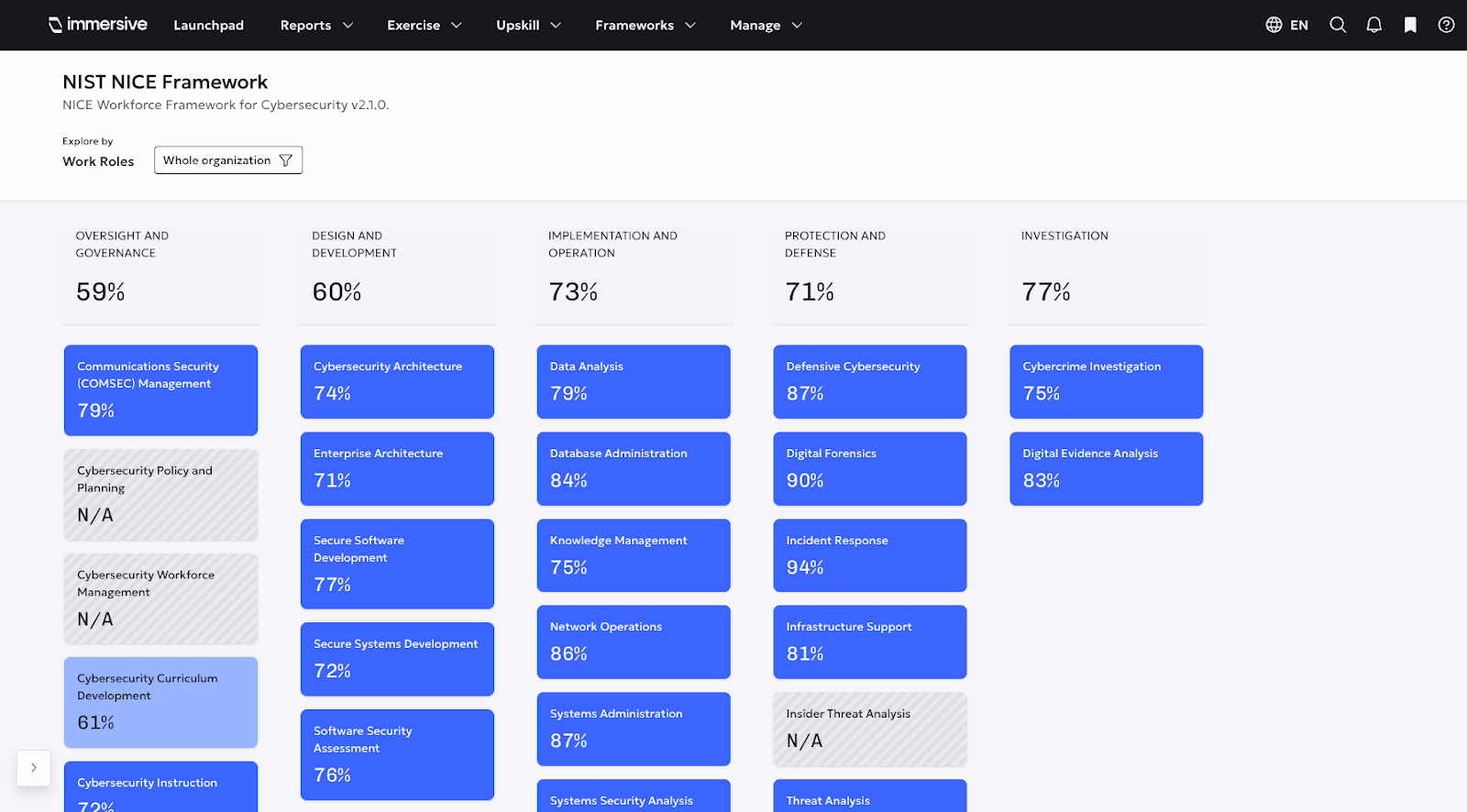Go to Launchpad
This screenshot has height=812, width=1467.
pyautogui.click(x=209, y=25)
